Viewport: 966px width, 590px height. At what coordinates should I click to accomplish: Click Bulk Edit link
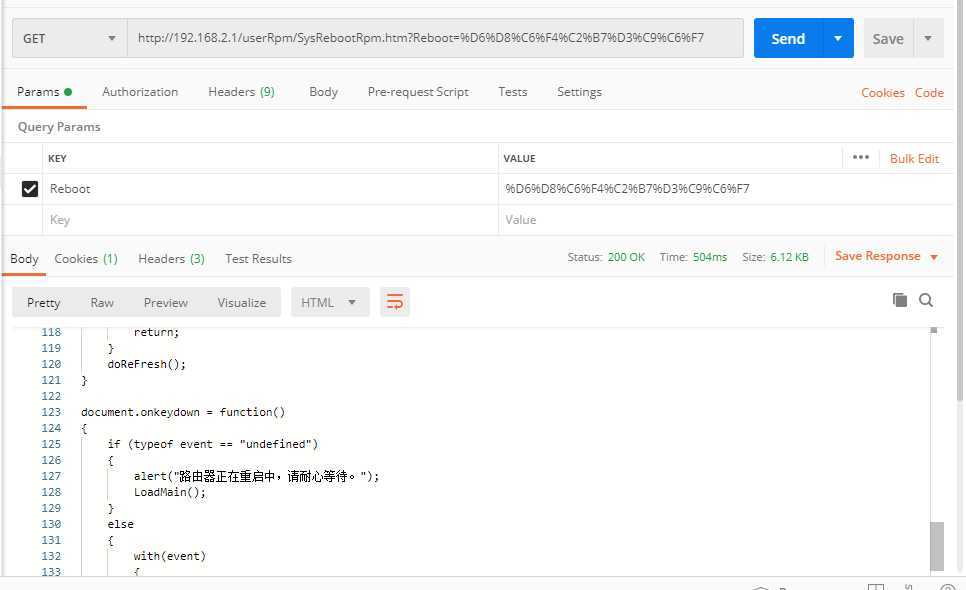914,158
